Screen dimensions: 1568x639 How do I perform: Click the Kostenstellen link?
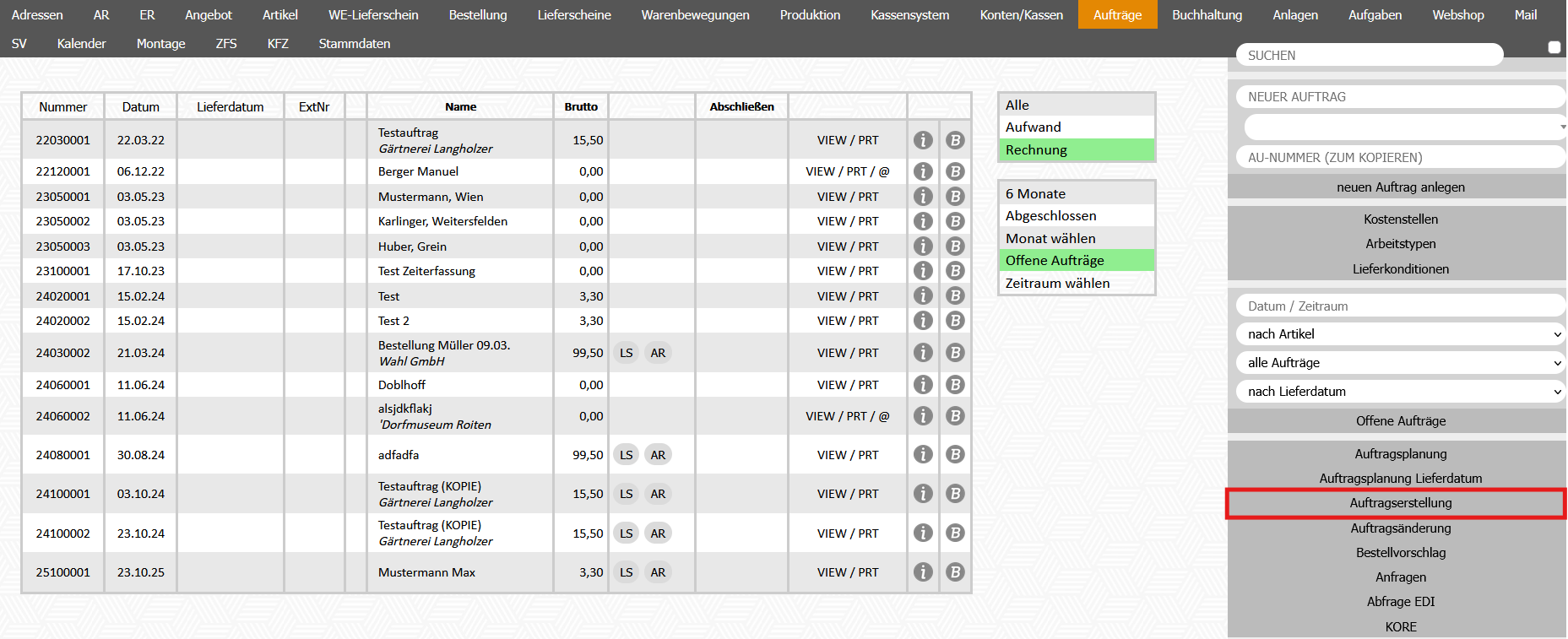[1401, 219]
